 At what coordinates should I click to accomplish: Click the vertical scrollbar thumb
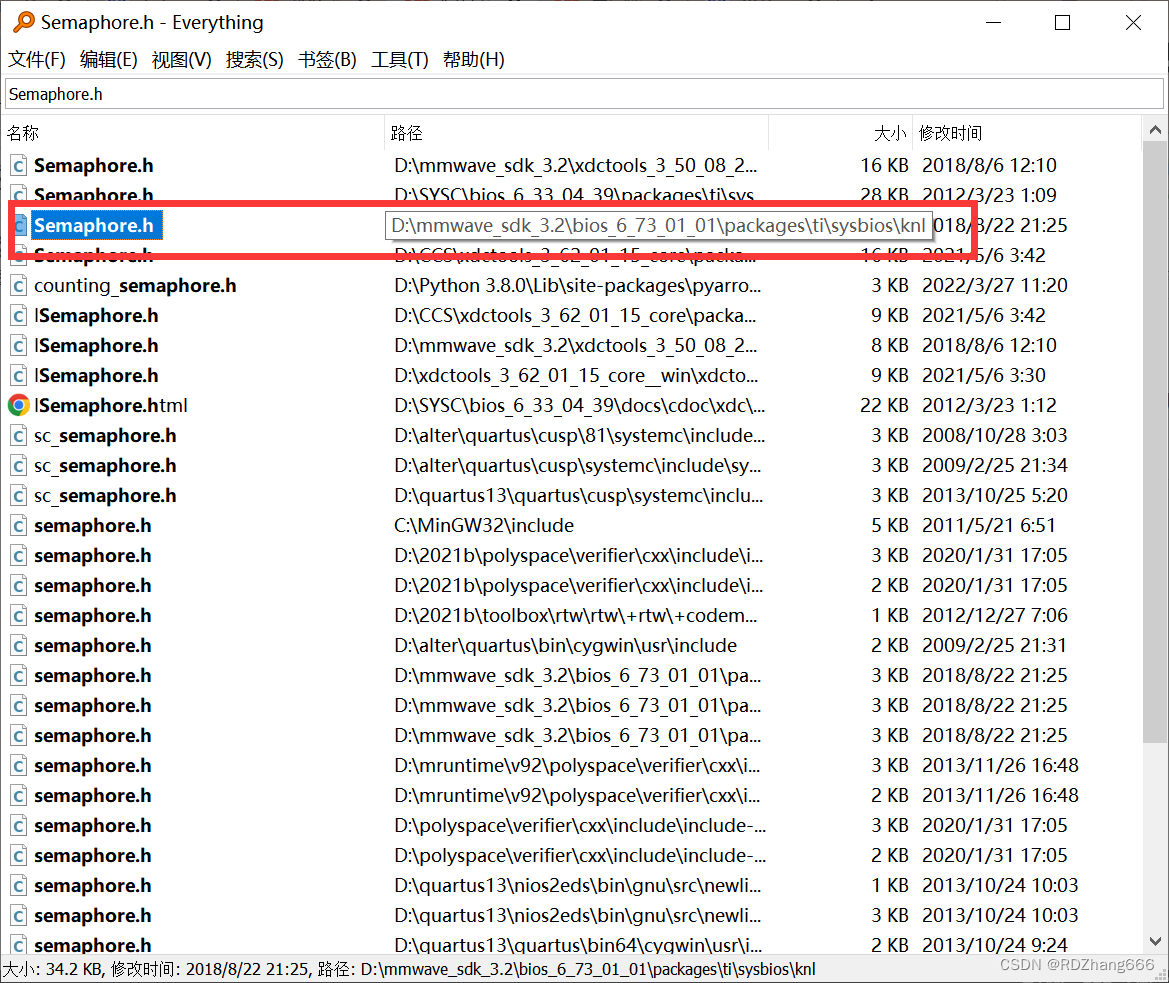pyautogui.click(x=1155, y=443)
